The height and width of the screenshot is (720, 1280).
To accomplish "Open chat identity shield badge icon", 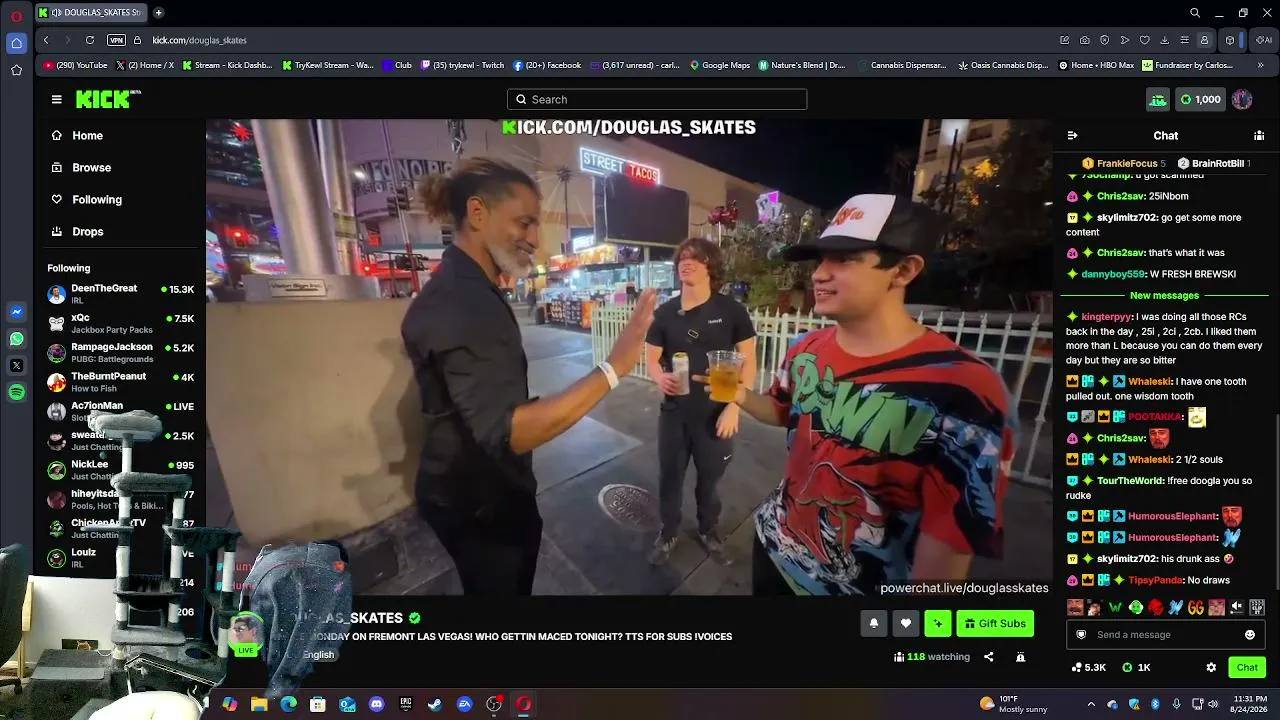I will (x=1081, y=635).
